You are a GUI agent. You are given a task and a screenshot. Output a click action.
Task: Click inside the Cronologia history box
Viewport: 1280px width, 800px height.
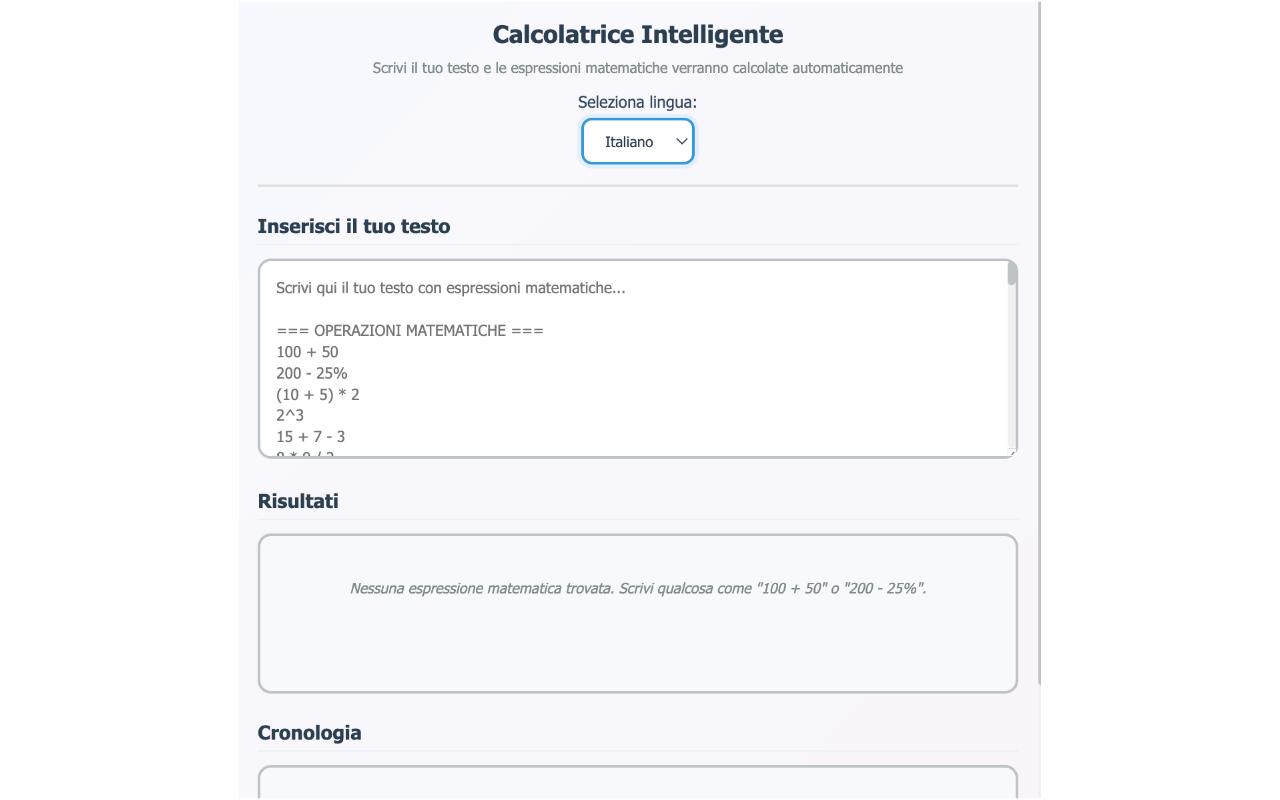pos(638,783)
